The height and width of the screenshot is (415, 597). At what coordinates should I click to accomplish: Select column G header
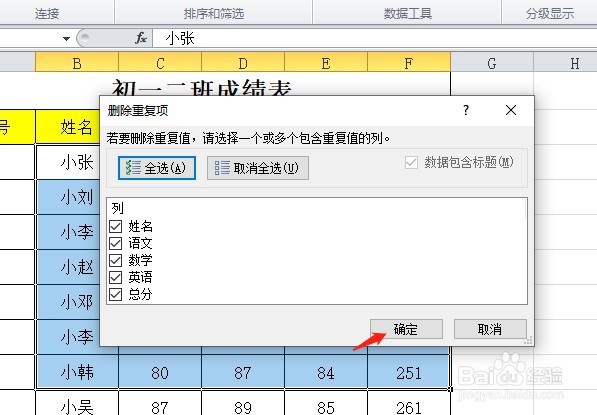(492, 62)
